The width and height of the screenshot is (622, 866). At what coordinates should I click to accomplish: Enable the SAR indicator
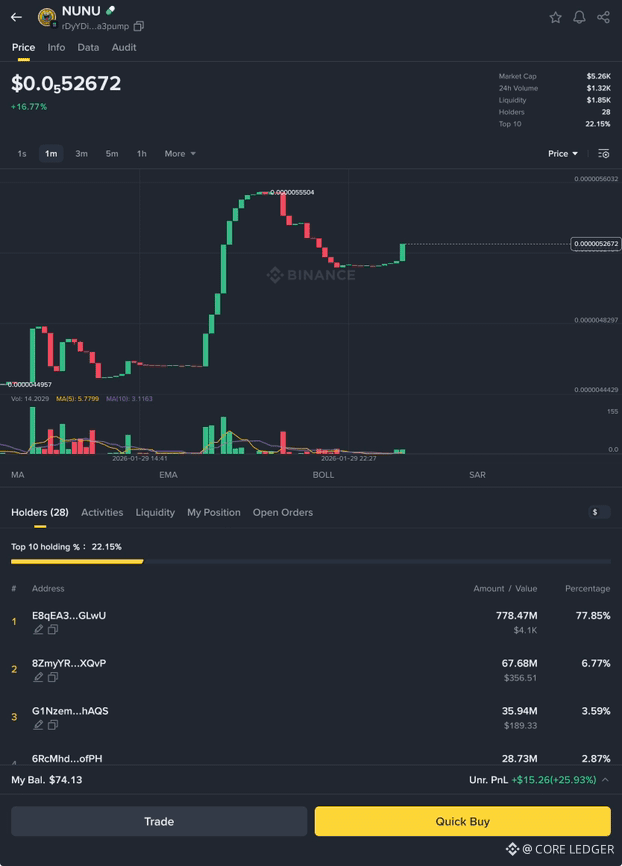(477, 474)
